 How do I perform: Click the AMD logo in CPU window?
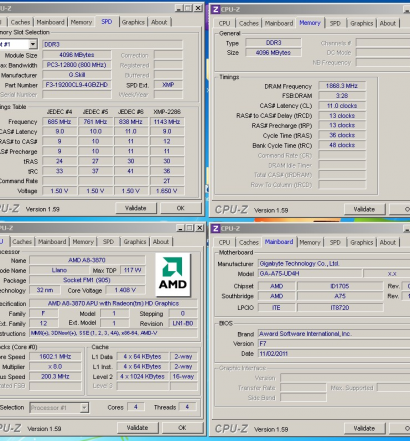[173, 275]
